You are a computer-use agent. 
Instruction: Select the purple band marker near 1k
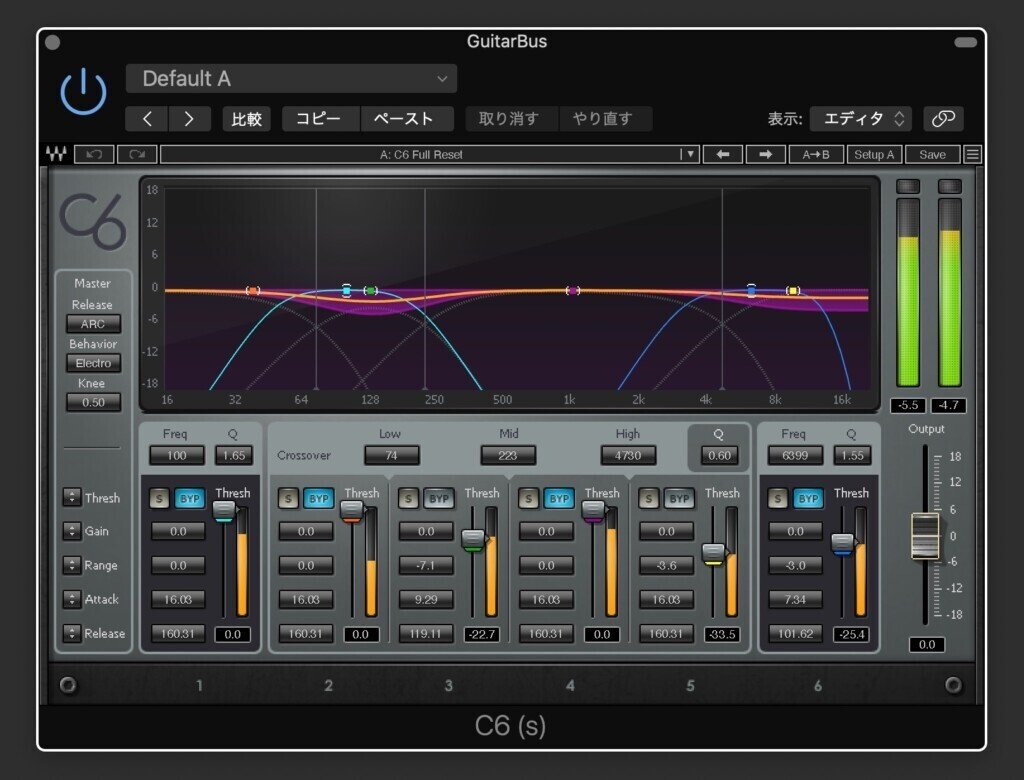[x=573, y=291]
